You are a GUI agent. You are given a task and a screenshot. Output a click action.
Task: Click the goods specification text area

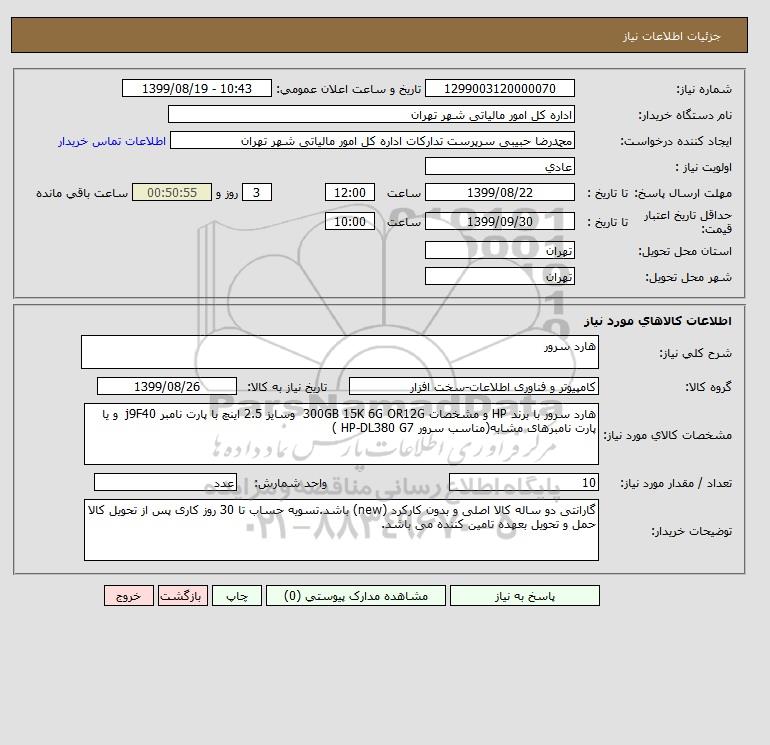click(x=341, y=434)
